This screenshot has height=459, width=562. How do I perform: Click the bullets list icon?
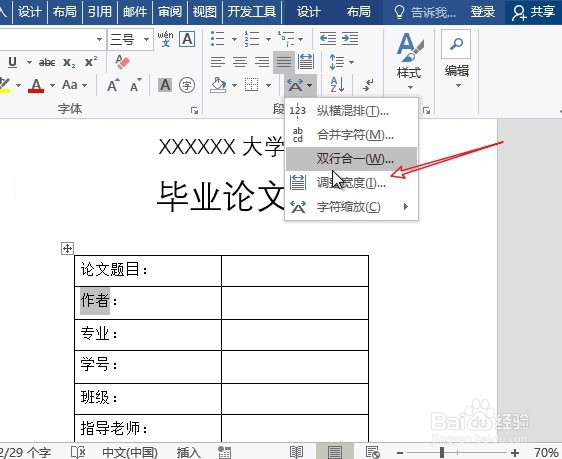(x=218, y=38)
